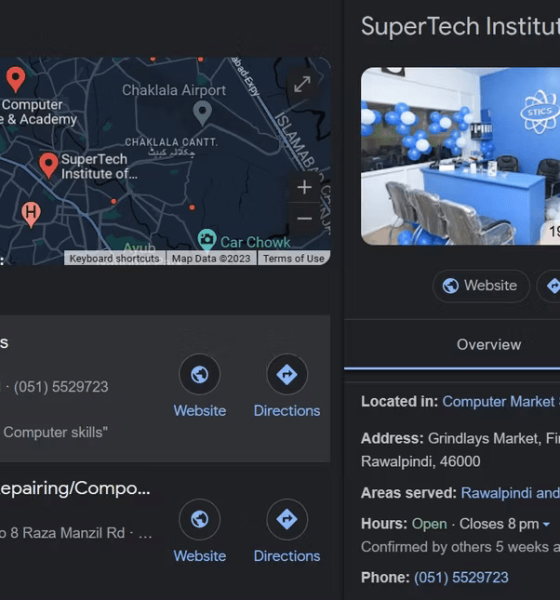Expand the map to fullscreen
The width and height of the screenshot is (560, 600).
click(x=302, y=84)
